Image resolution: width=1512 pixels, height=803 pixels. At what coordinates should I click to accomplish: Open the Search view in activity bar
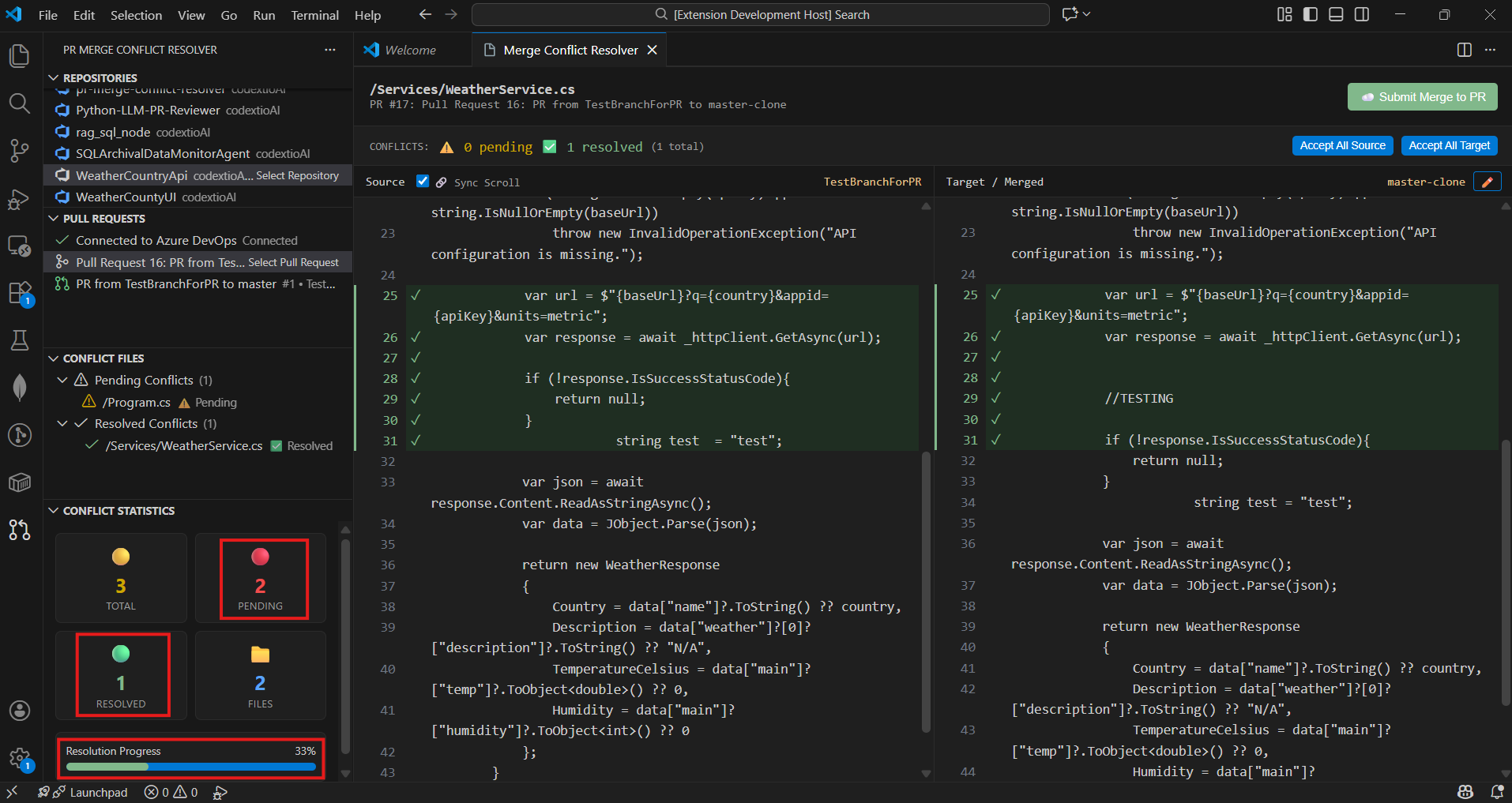coord(20,103)
